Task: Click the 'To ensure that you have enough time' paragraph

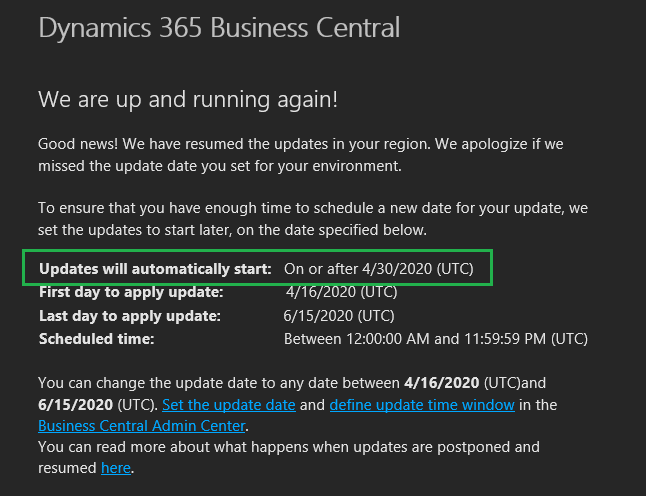Action: pos(313,219)
